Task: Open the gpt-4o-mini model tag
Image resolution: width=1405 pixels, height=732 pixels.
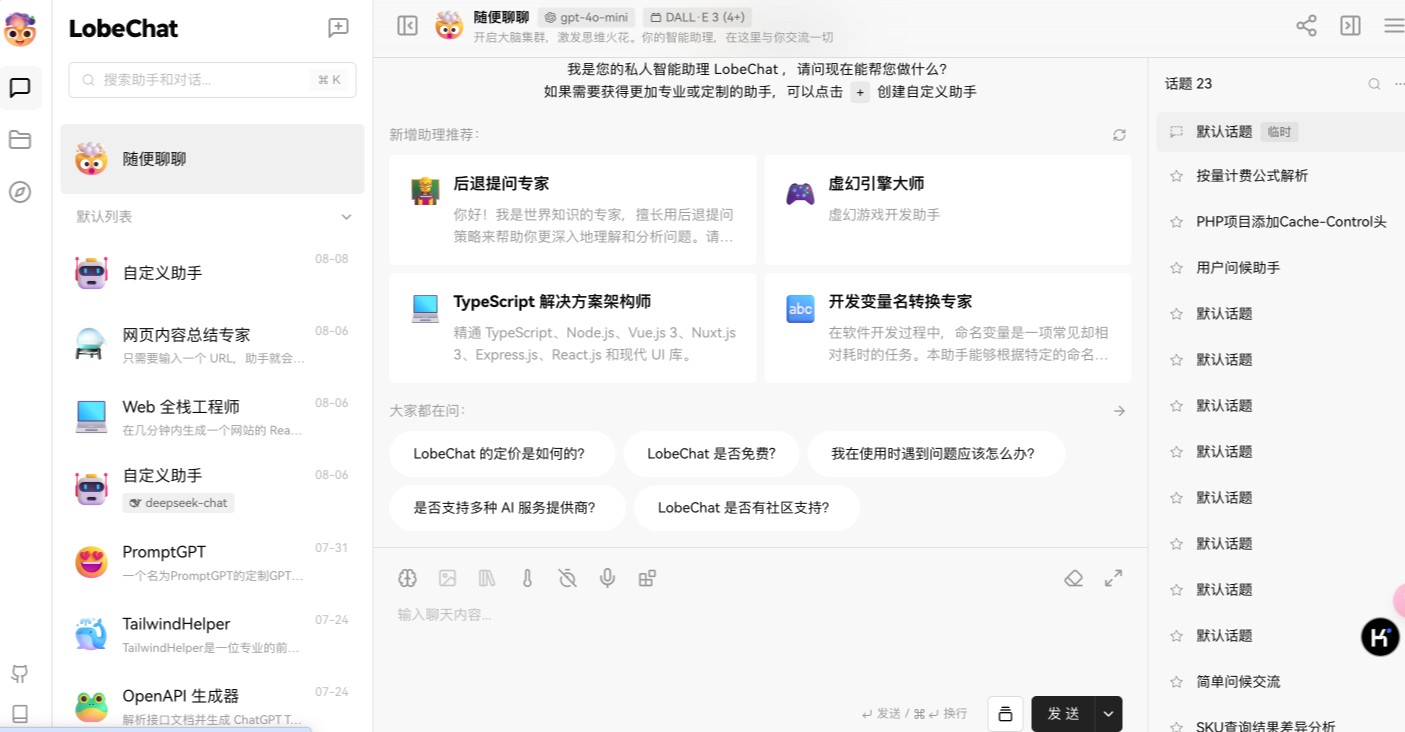Action: [586, 17]
